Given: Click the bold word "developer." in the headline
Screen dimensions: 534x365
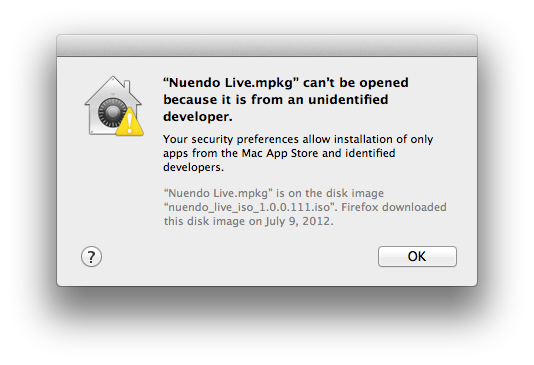Looking at the screenshot, I should (x=198, y=116).
